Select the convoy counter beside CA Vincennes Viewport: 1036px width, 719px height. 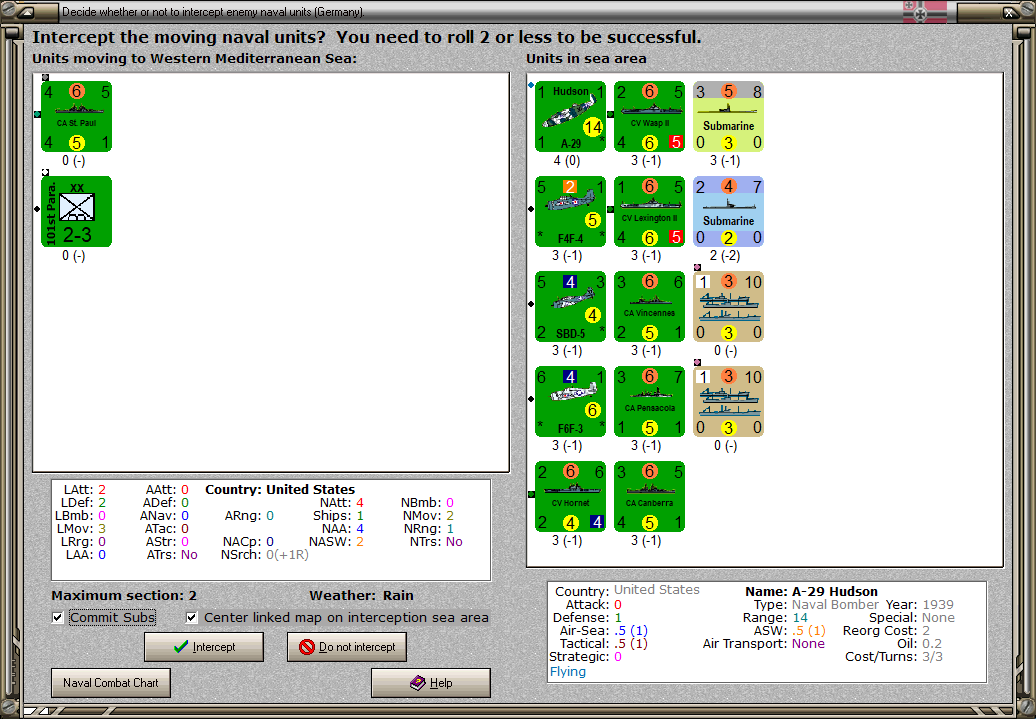(729, 307)
